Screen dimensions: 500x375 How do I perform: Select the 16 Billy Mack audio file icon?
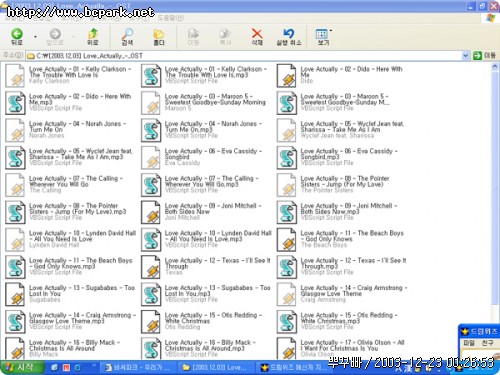click(x=15, y=348)
